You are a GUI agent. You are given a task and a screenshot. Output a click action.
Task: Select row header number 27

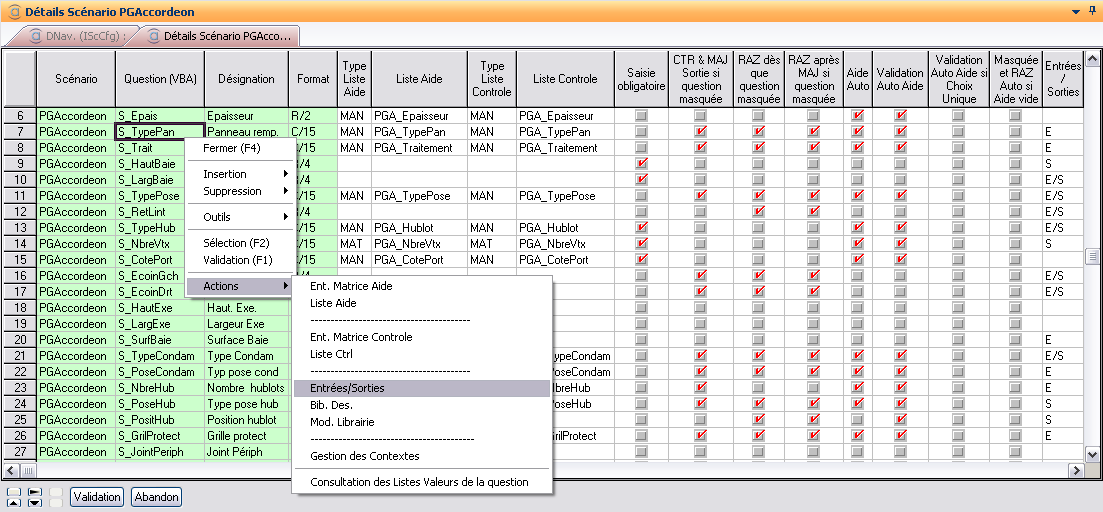click(x=20, y=452)
